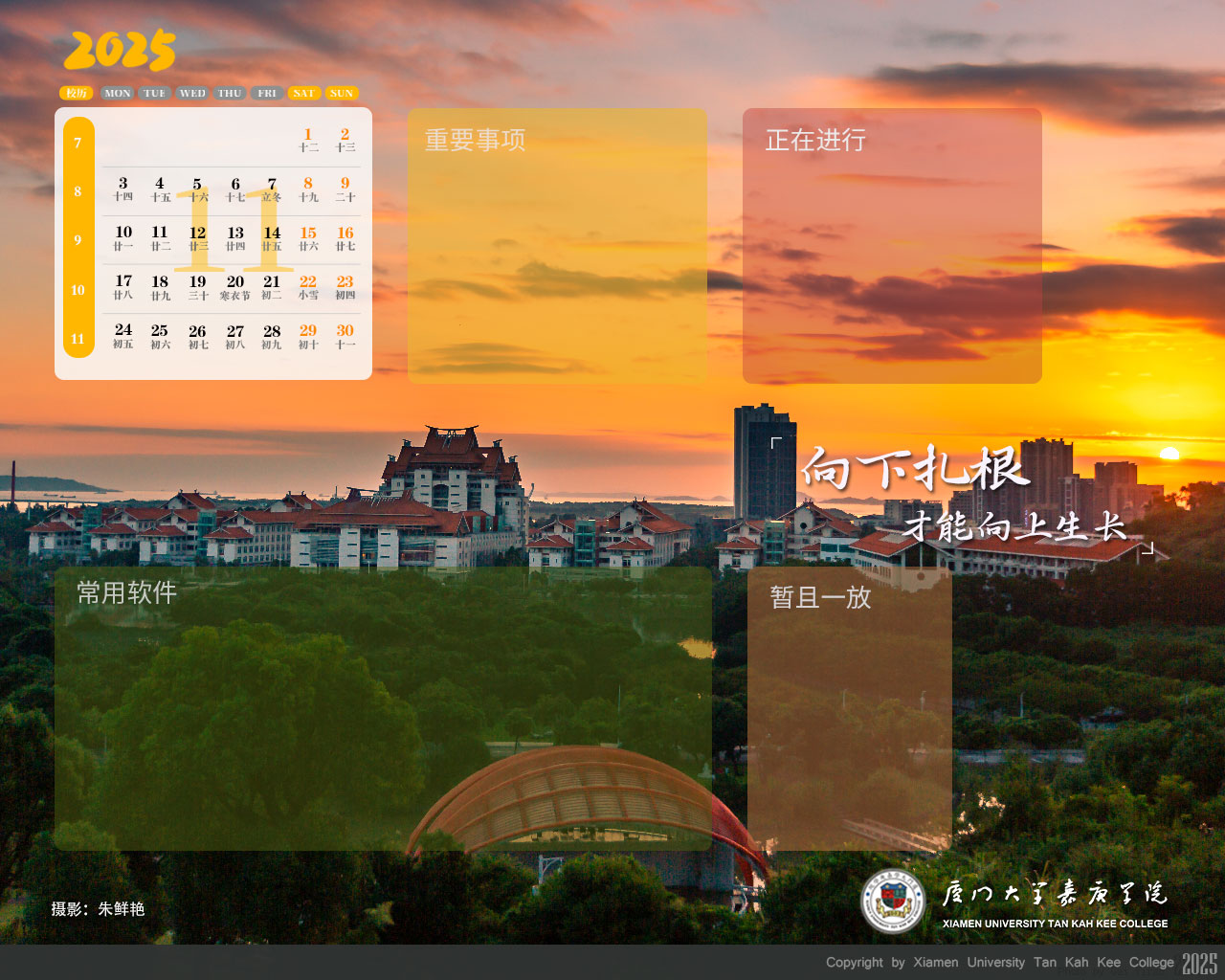Click the 正在进行 panel heading
Screen dimensions: 1225x980
[x=815, y=140]
